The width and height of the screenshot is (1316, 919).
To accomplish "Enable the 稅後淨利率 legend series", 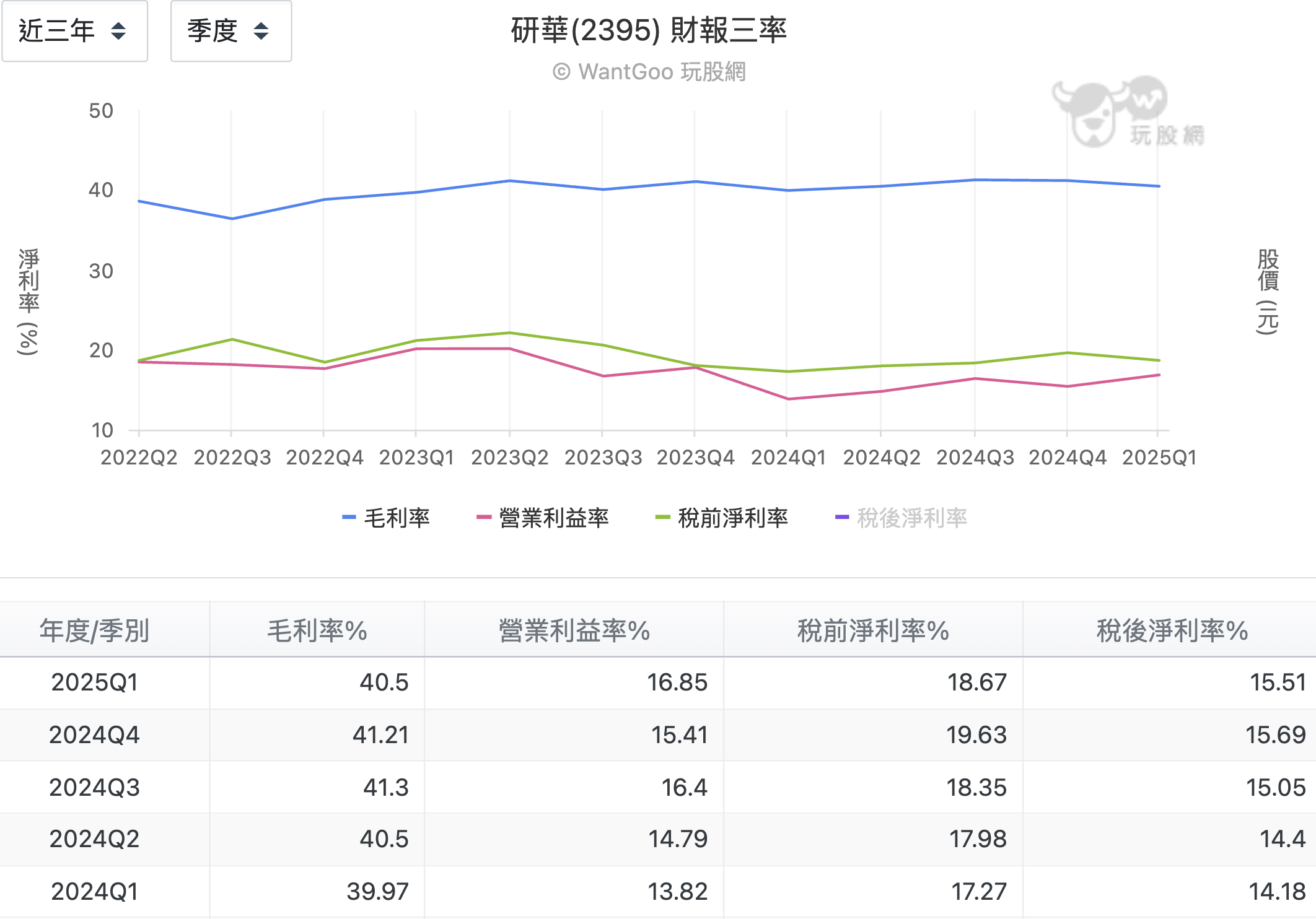I will pos(911,518).
